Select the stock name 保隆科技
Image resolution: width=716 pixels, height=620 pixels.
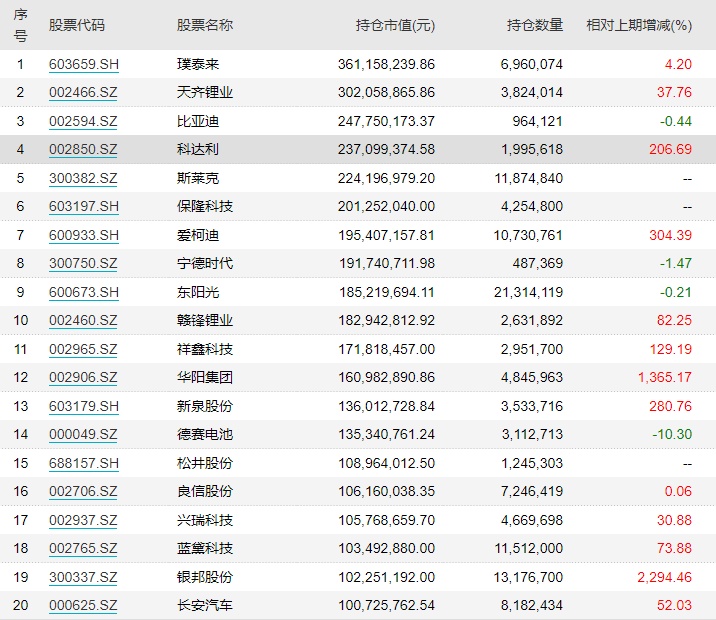pos(205,206)
